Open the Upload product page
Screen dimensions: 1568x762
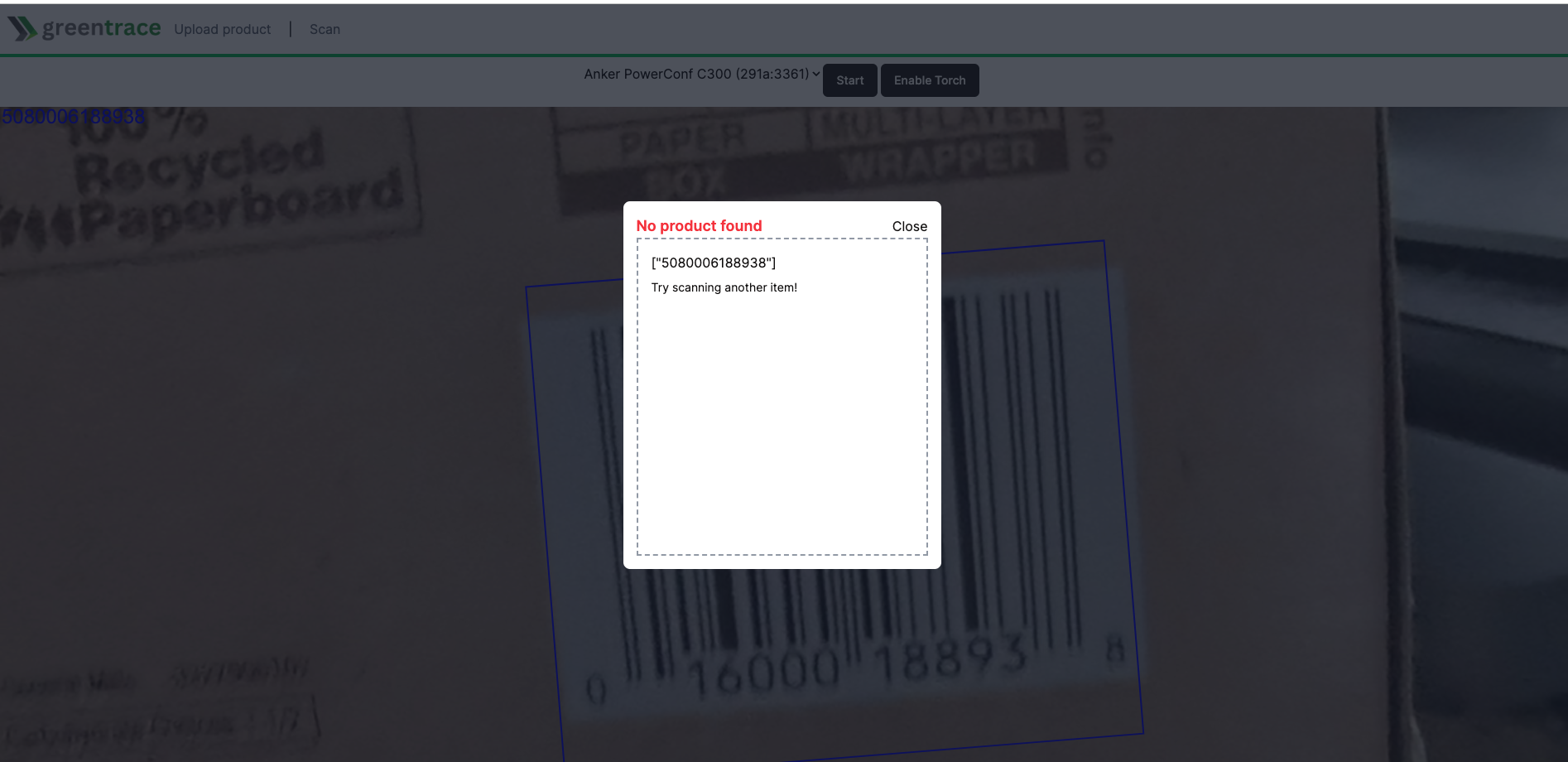222,29
